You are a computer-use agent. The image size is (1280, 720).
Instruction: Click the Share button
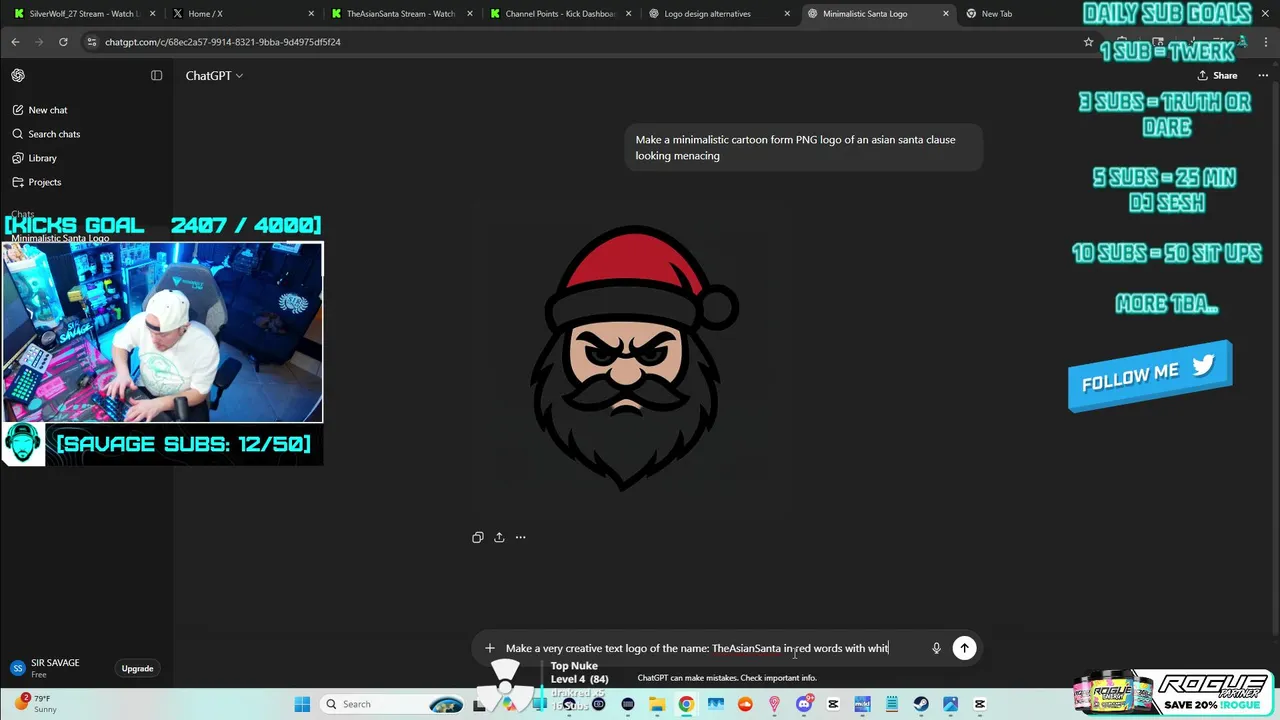tap(1217, 75)
